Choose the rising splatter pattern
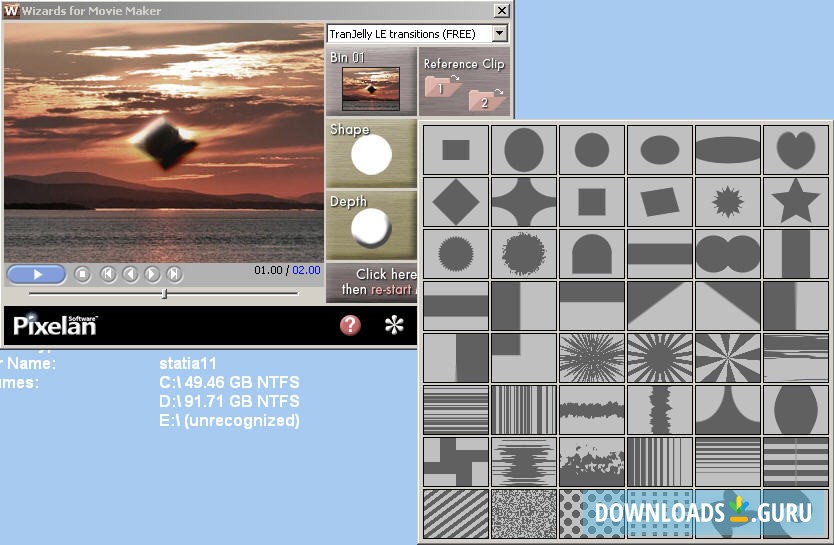Image resolution: width=834 pixels, height=545 pixels. 592,462
